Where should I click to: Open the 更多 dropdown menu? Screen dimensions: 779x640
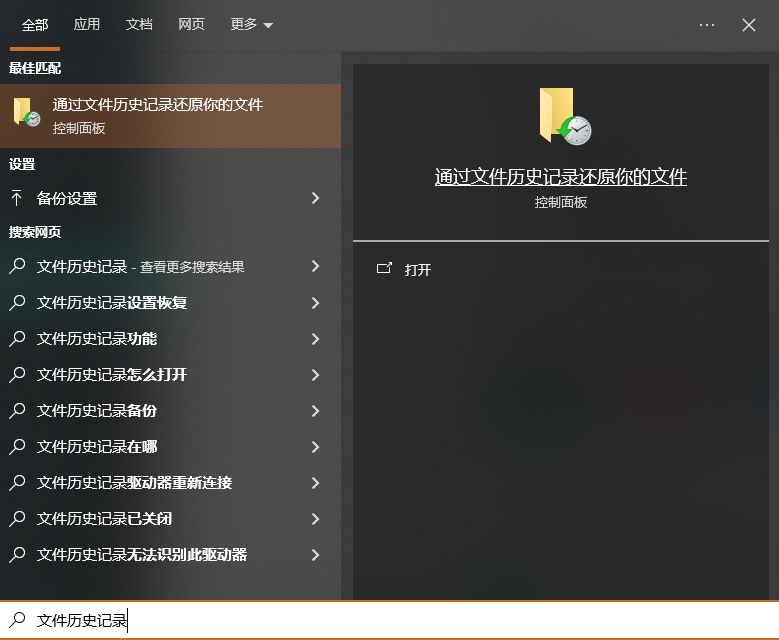pos(251,24)
